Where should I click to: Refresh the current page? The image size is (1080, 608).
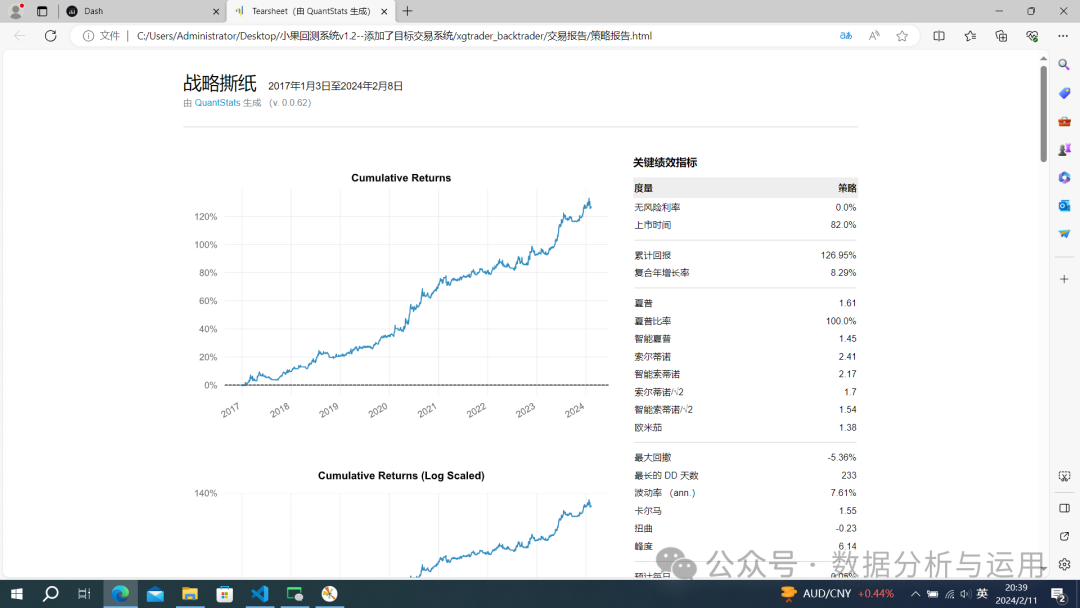pyautogui.click(x=50, y=36)
